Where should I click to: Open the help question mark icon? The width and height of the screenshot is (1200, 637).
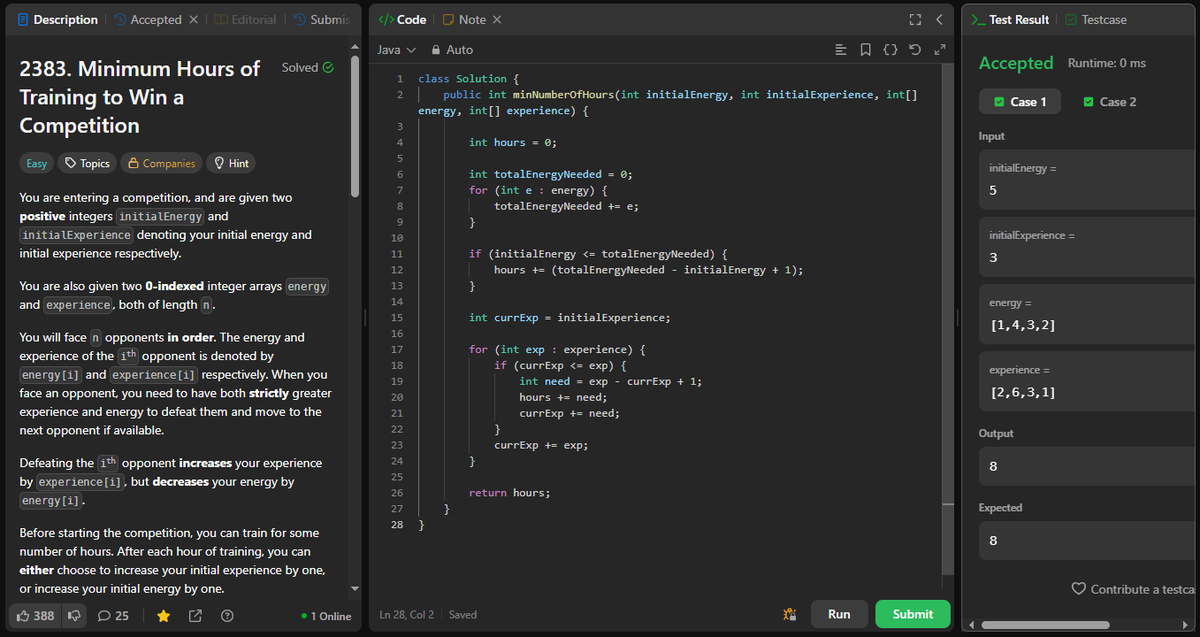(227, 615)
